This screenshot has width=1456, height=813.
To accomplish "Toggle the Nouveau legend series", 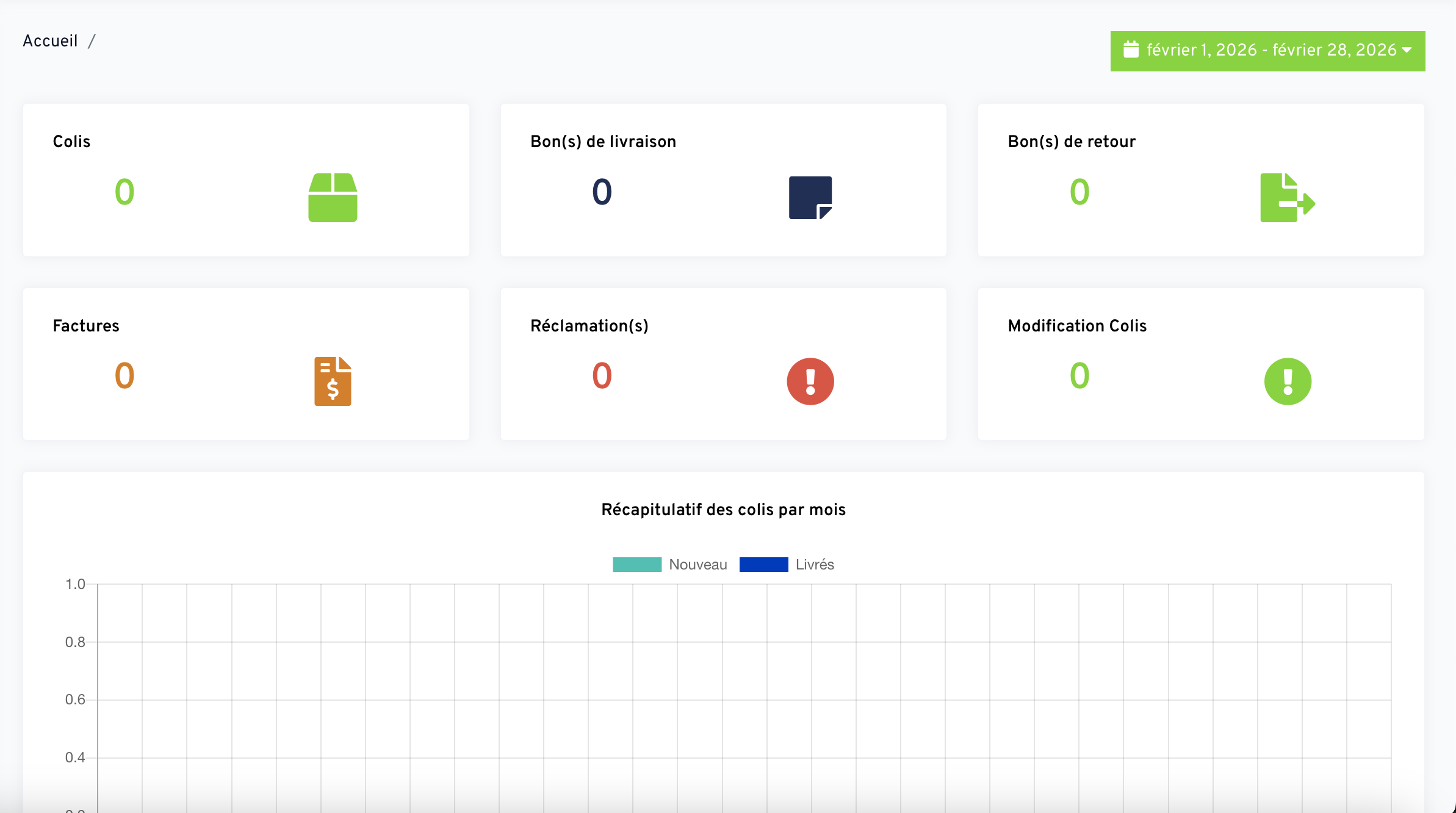I will (697, 565).
